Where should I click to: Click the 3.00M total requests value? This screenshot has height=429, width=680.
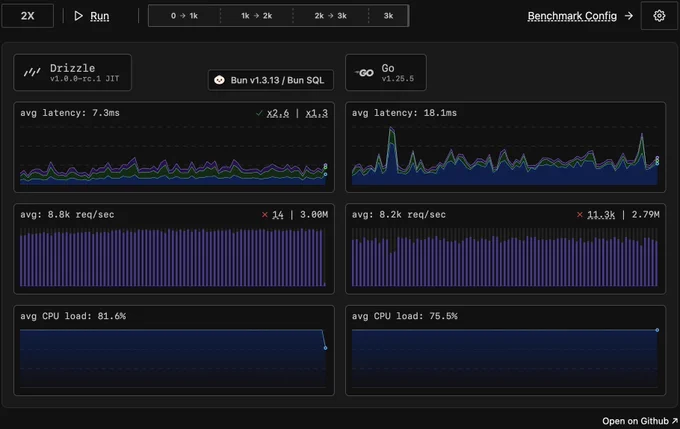coord(314,214)
